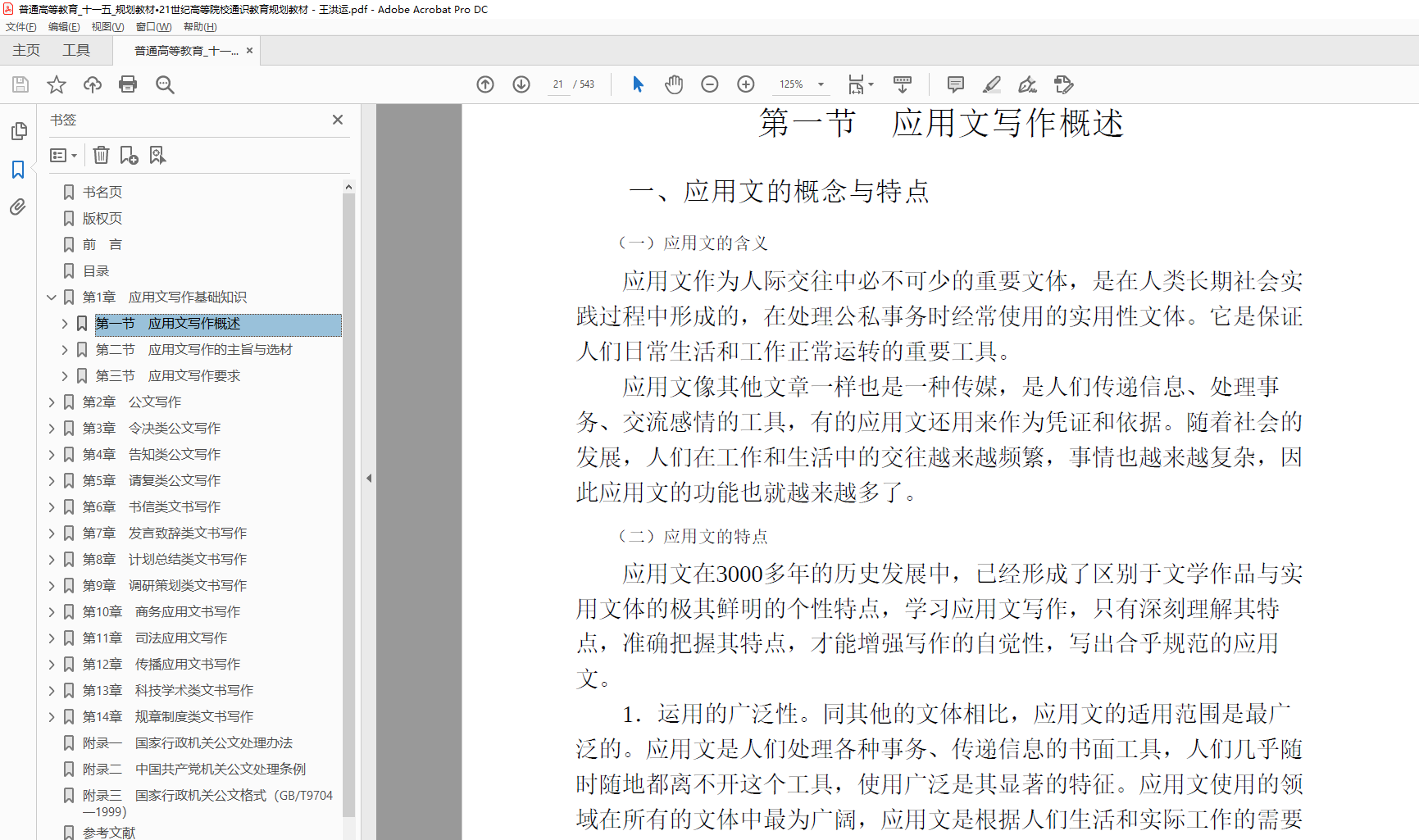
Task: Add a sticky note comment
Action: click(x=955, y=84)
